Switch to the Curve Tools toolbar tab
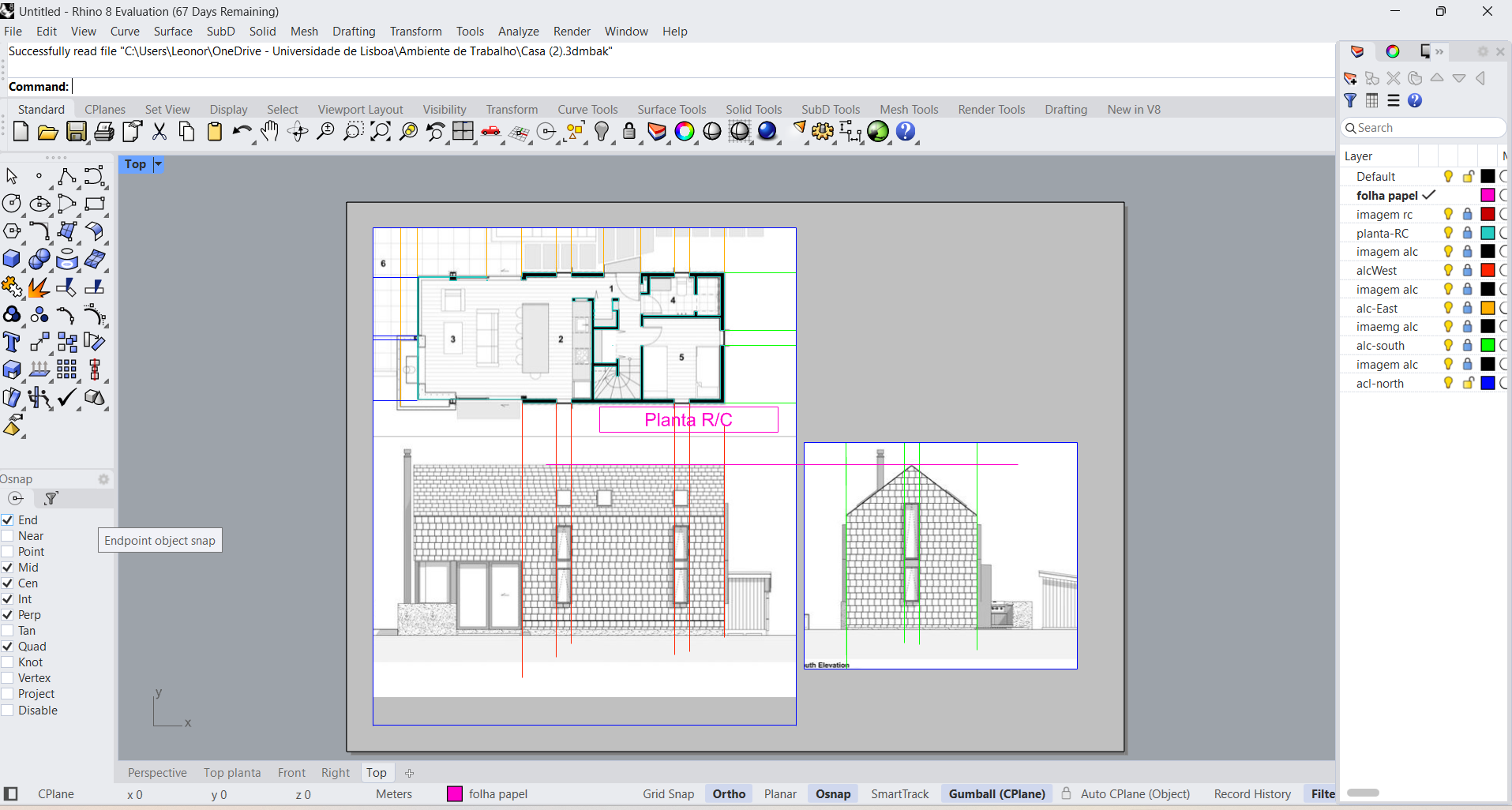Screen dimensions: 1512x810 point(587,110)
